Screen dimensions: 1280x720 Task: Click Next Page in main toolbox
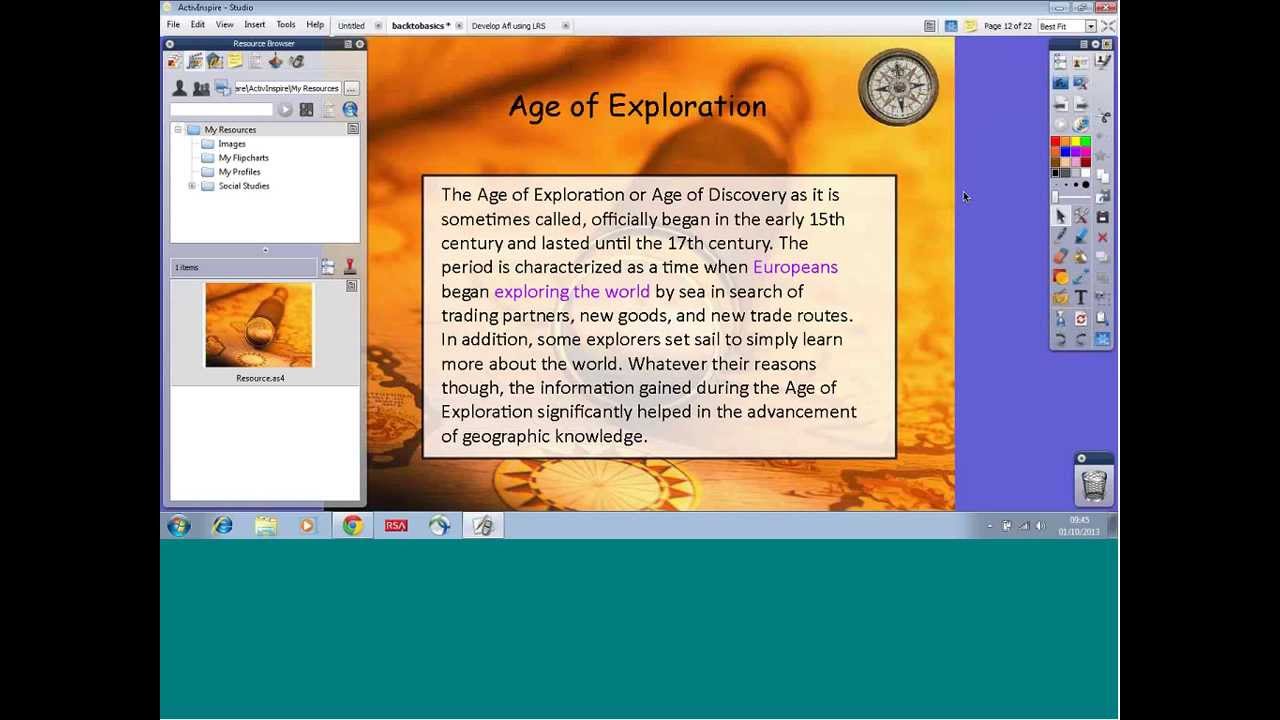point(1081,103)
